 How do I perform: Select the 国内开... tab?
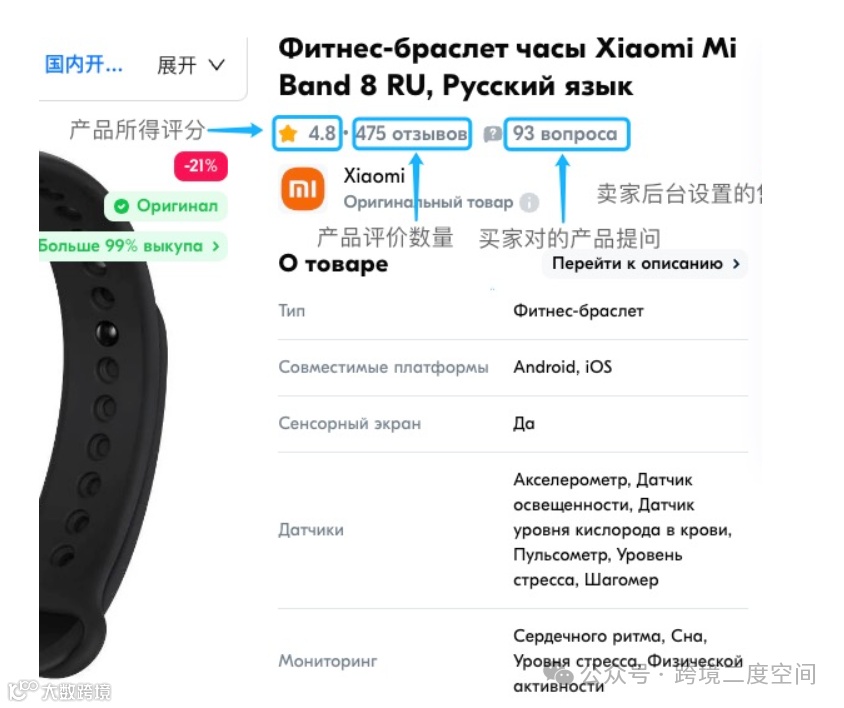(83, 65)
